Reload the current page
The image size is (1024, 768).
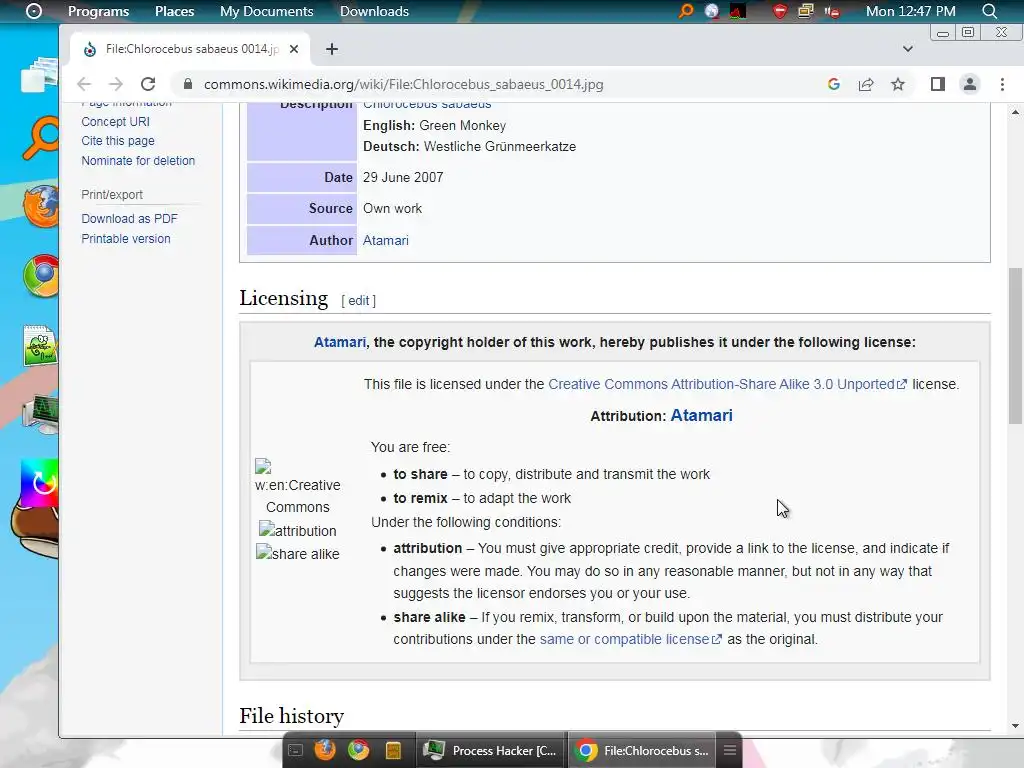[148, 84]
